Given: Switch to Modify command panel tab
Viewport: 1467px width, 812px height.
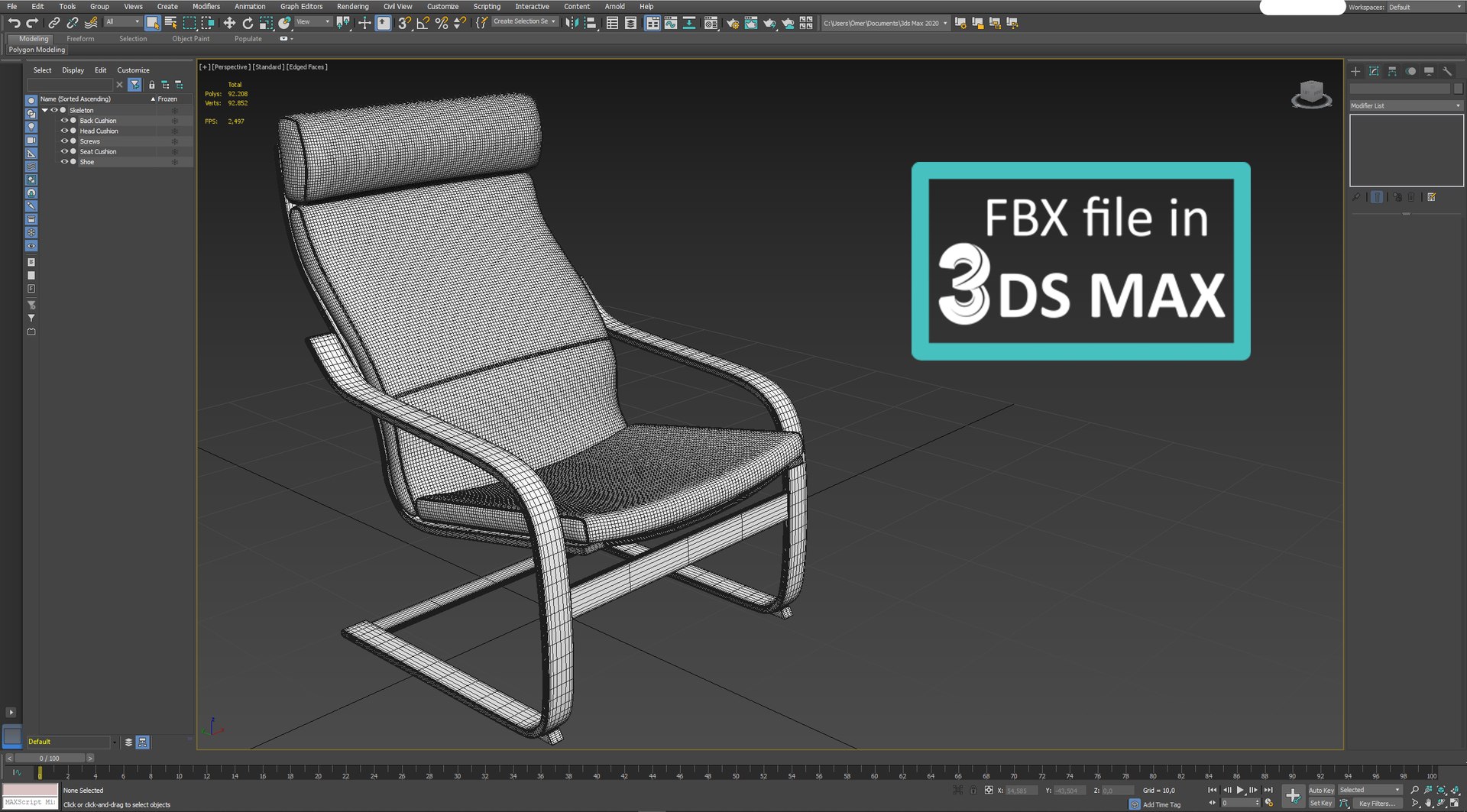Looking at the screenshot, I should [1374, 71].
